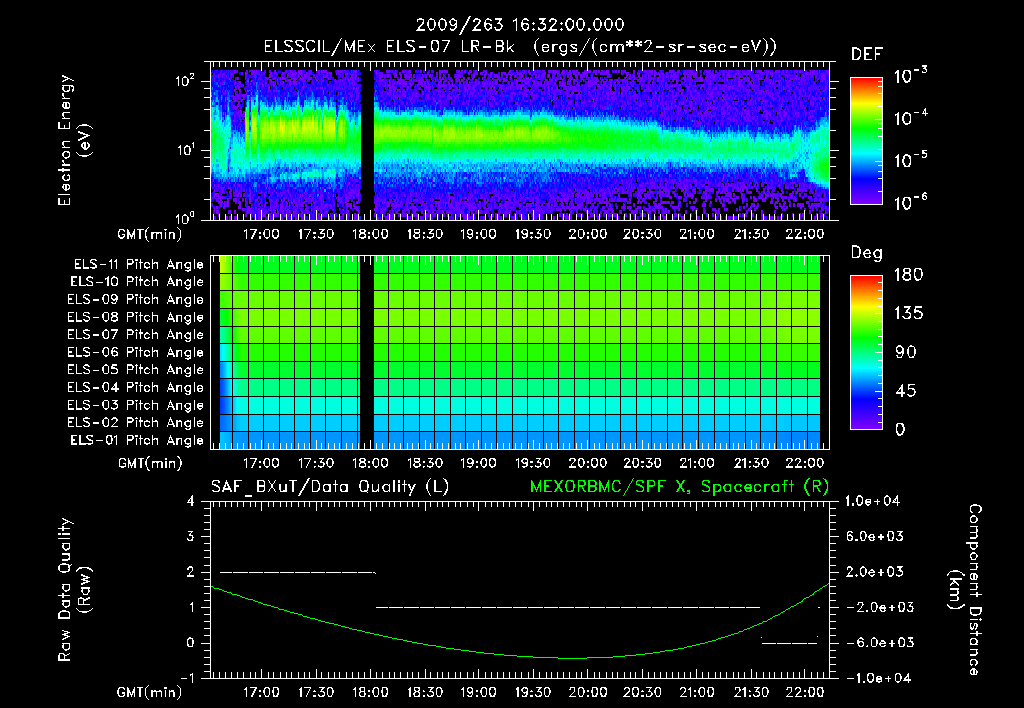1024x708 pixels.
Task: Click the 1.0e+04 value on distance axis
Action: coord(872,501)
